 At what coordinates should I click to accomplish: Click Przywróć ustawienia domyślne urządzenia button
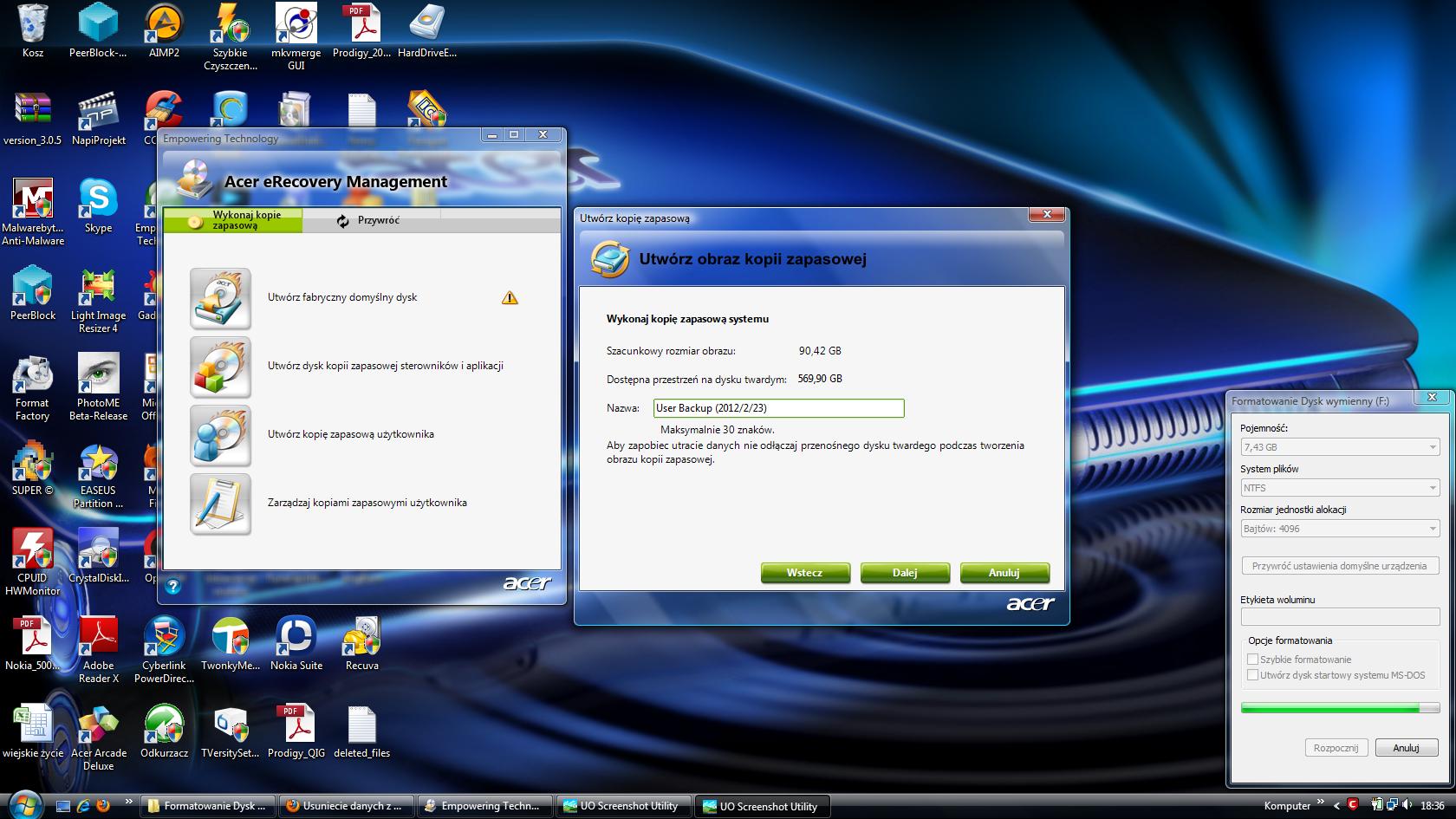point(1340,566)
